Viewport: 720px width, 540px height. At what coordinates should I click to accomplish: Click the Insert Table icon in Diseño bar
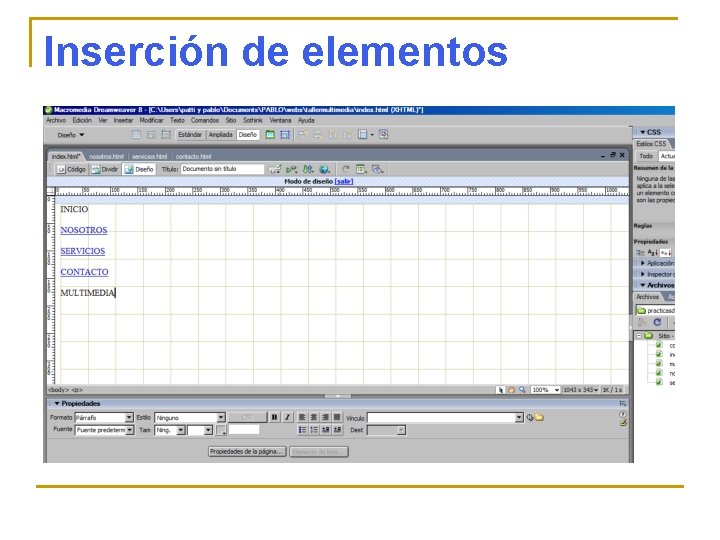click(x=136, y=135)
